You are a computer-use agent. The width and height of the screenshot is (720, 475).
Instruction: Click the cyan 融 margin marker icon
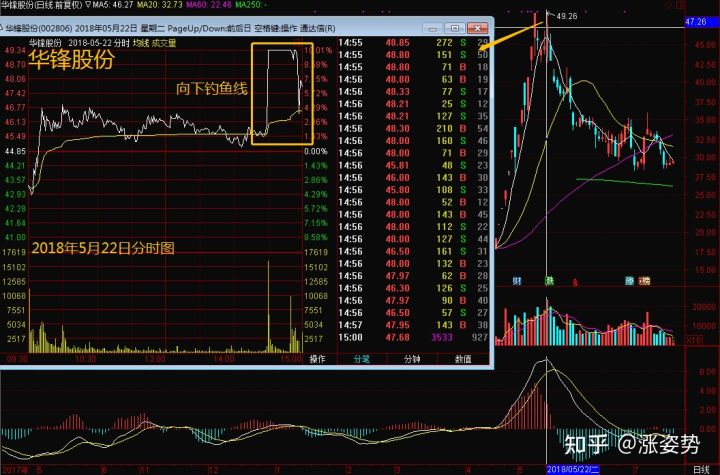click(630, 281)
